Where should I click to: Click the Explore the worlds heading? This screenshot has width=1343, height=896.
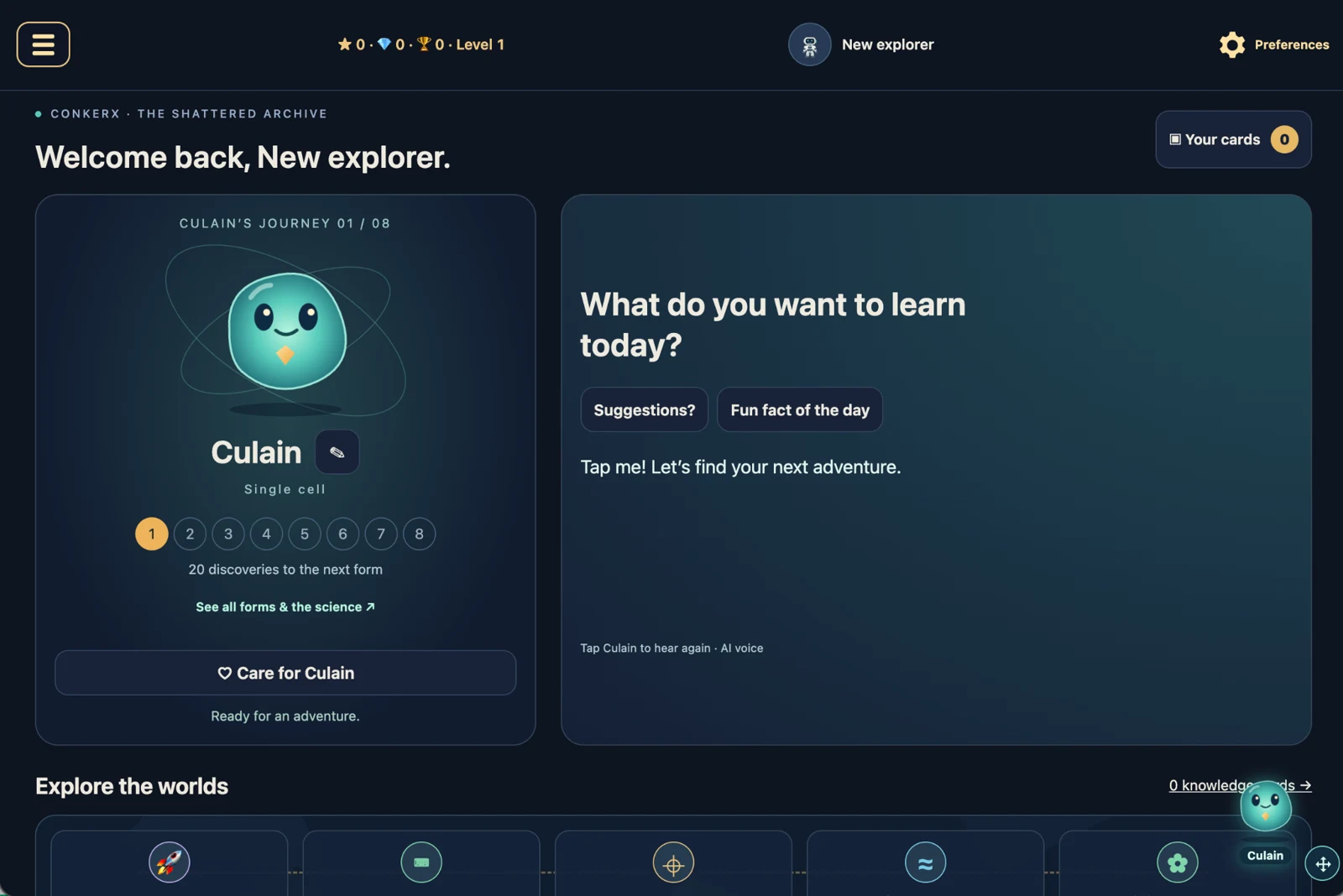132,786
